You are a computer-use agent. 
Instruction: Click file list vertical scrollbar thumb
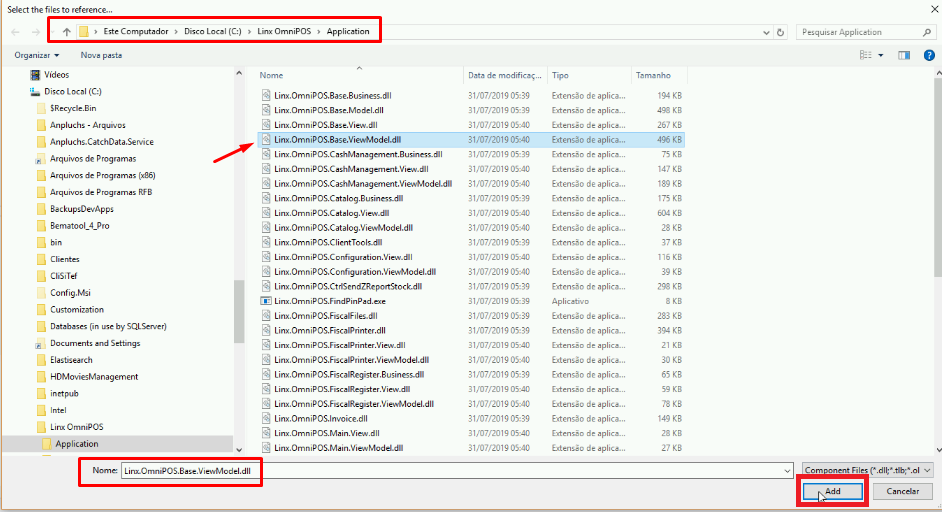(x=938, y=177)
